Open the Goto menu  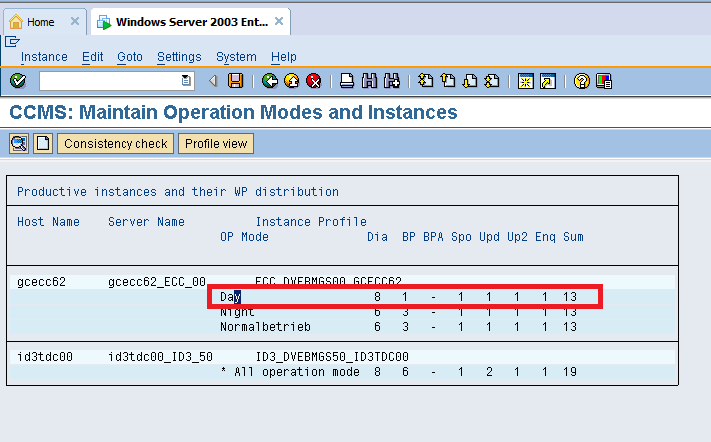[x=130, y=57]
